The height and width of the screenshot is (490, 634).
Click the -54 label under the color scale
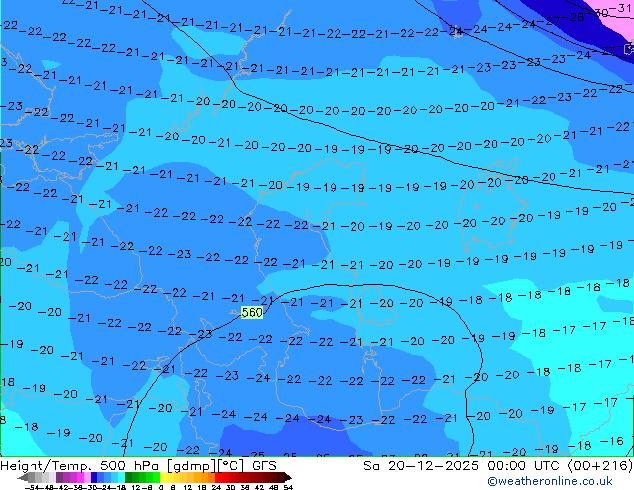(32, 487)
